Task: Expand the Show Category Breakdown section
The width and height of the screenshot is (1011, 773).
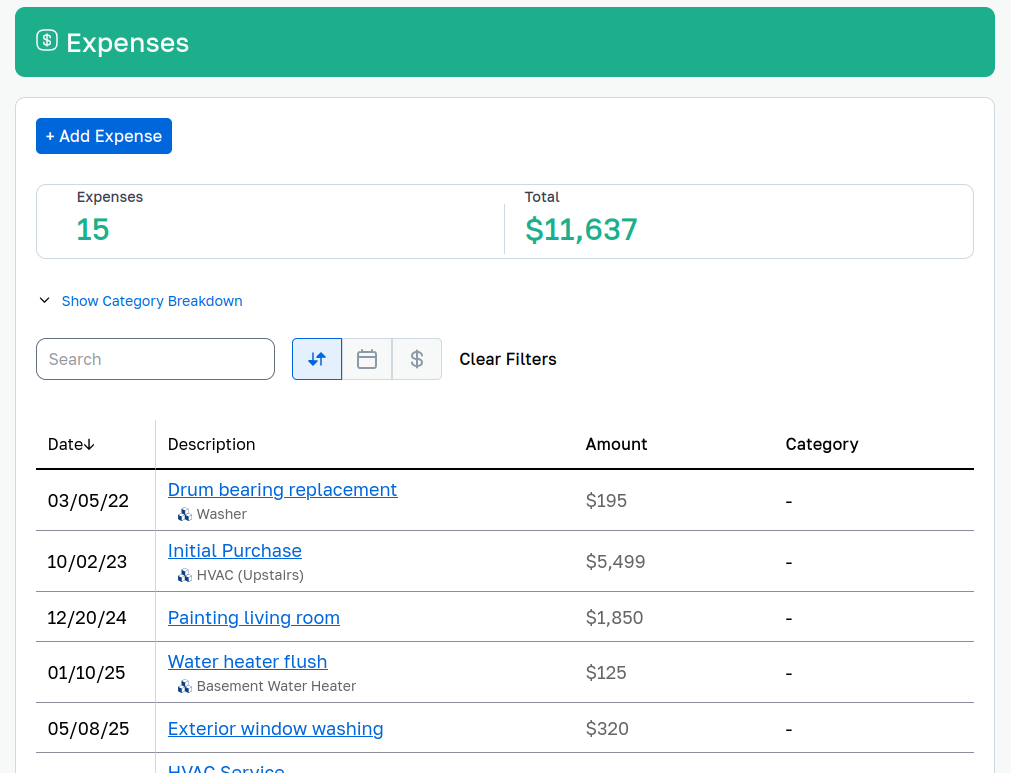Action: pyautogui.click(x=151, y=300)
